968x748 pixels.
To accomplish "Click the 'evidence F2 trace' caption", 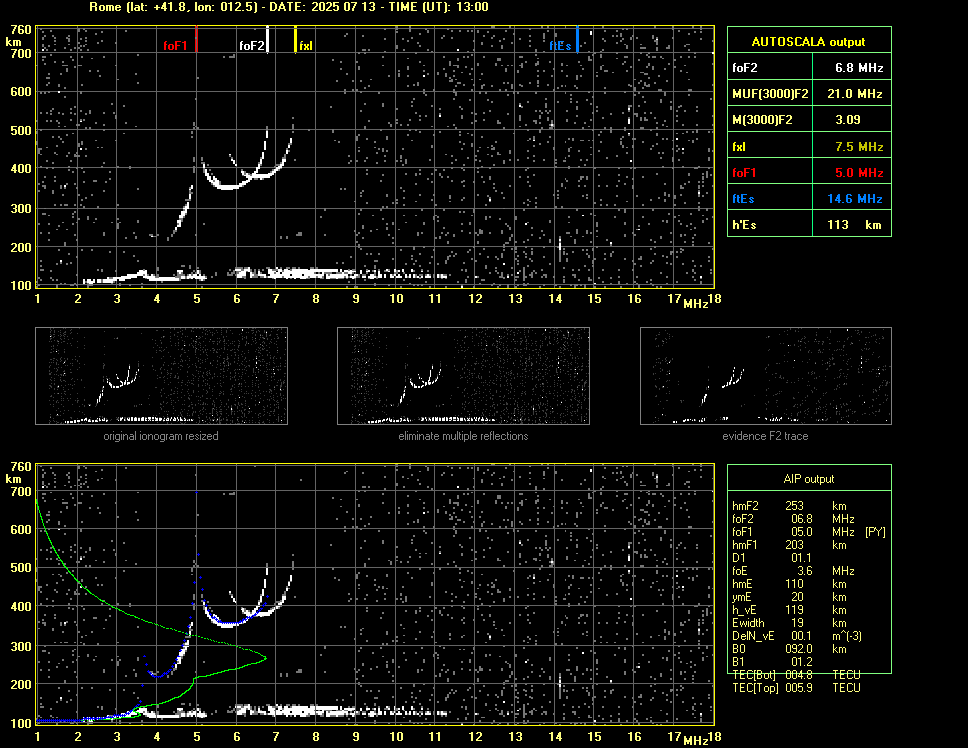I will coord(765,436).
